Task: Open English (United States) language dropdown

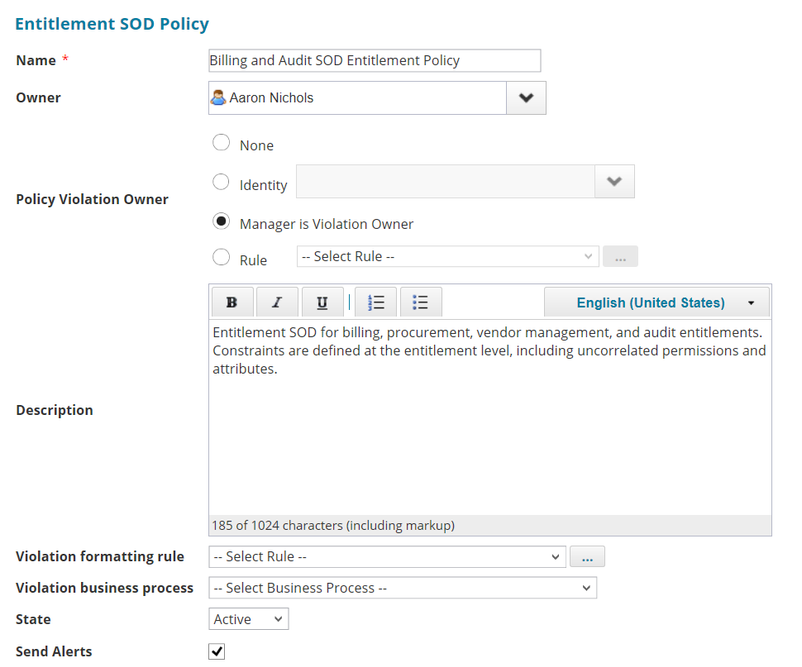Action: pyautogui.click(x=657, y=303)
